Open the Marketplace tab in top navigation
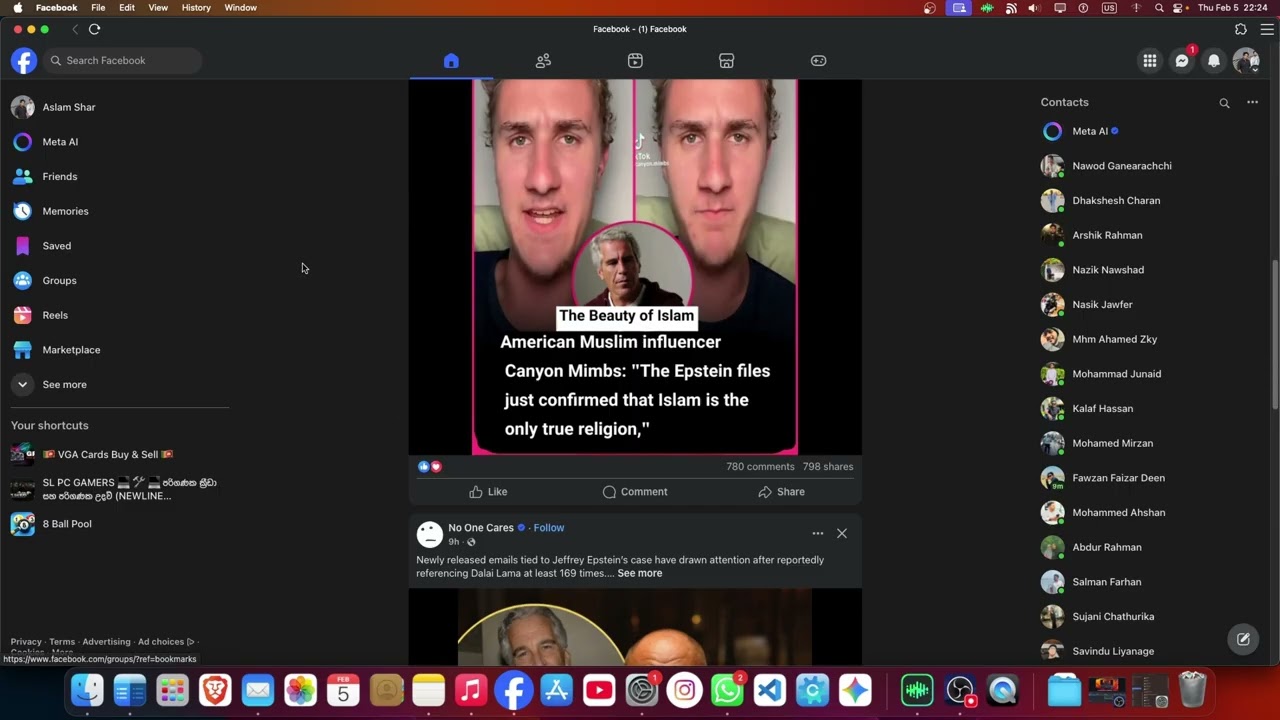This screenshot has height=720, width=1280. (x=727, y=61)
